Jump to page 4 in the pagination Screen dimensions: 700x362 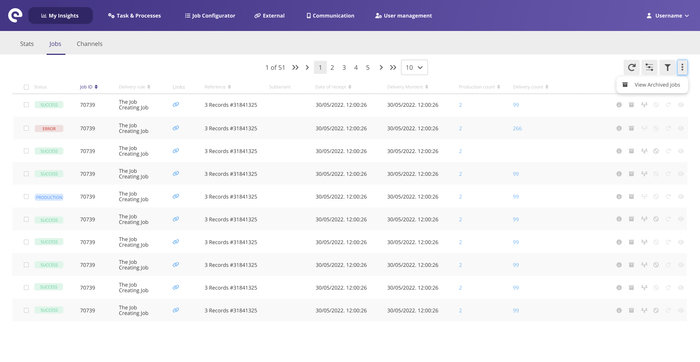pos(356,67)
